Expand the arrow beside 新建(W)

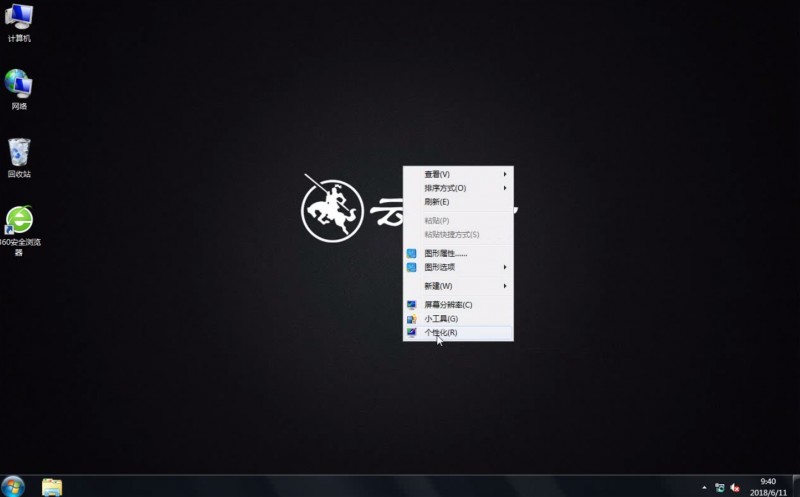coord(505,286)
